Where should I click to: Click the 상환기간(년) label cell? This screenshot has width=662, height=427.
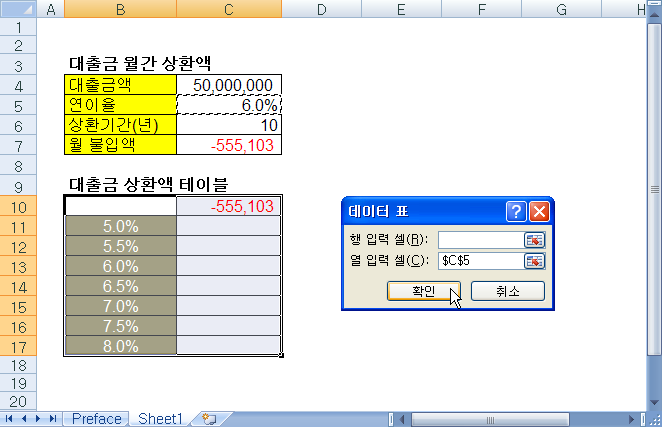click(x=120, y=125)
